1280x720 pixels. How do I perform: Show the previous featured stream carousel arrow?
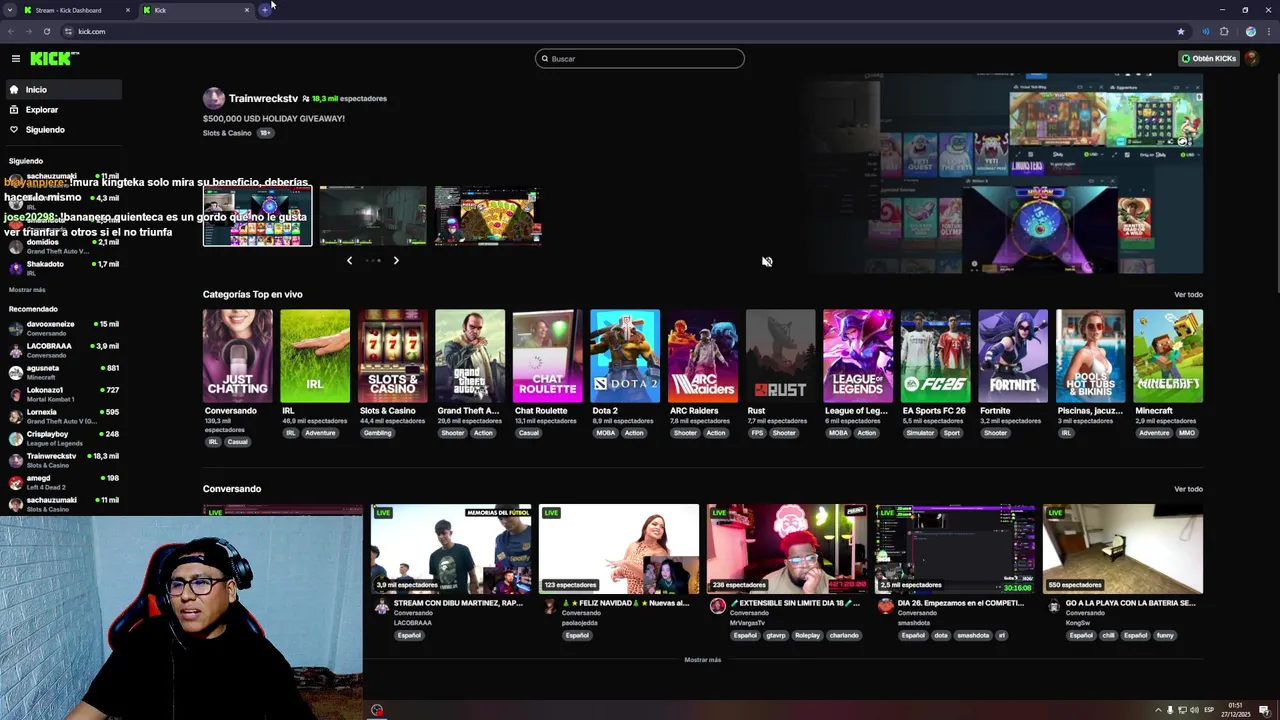[349, 260]
